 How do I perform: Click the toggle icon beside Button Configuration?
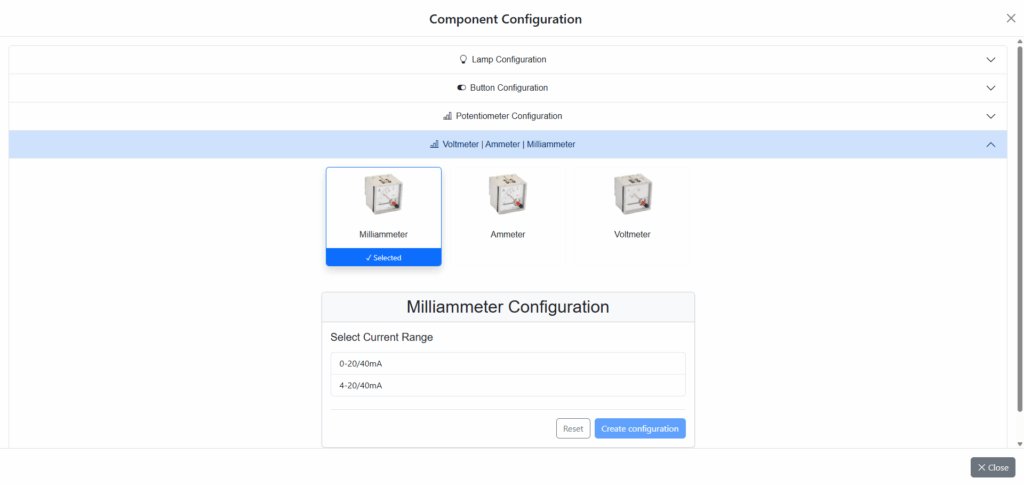pos(462,88)
